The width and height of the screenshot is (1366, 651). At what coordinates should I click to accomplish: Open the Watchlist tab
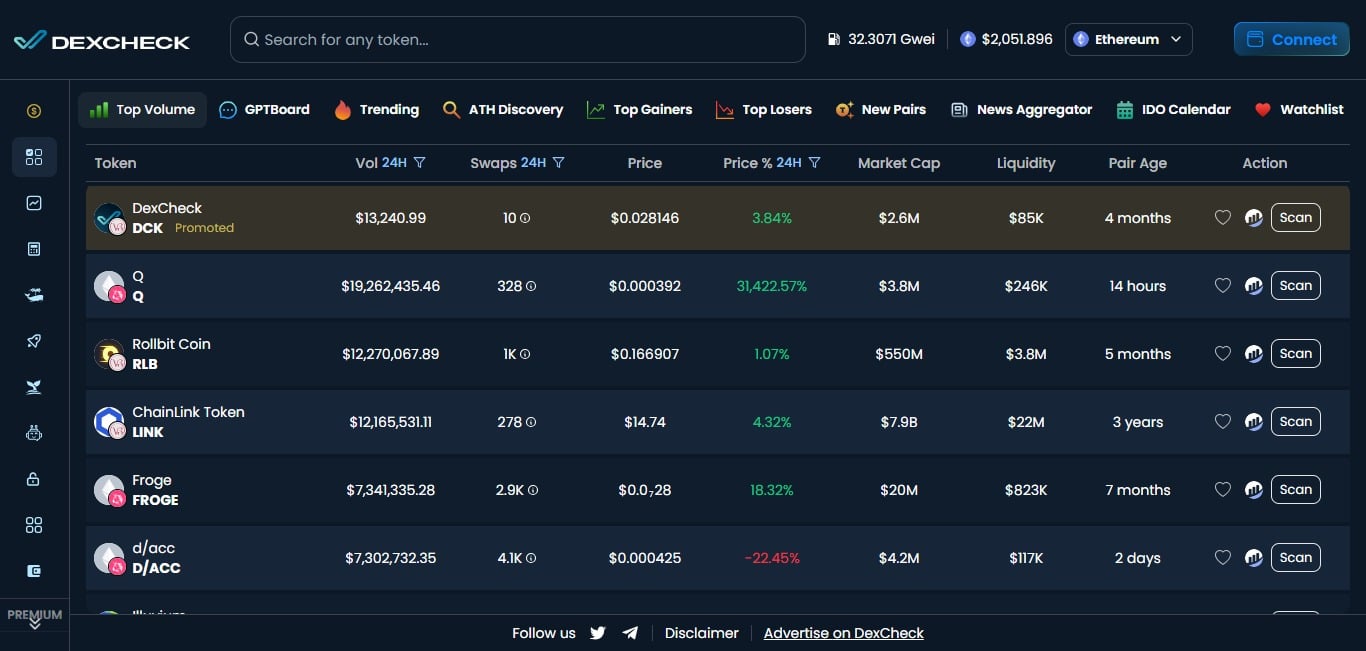pos(1298,110)
